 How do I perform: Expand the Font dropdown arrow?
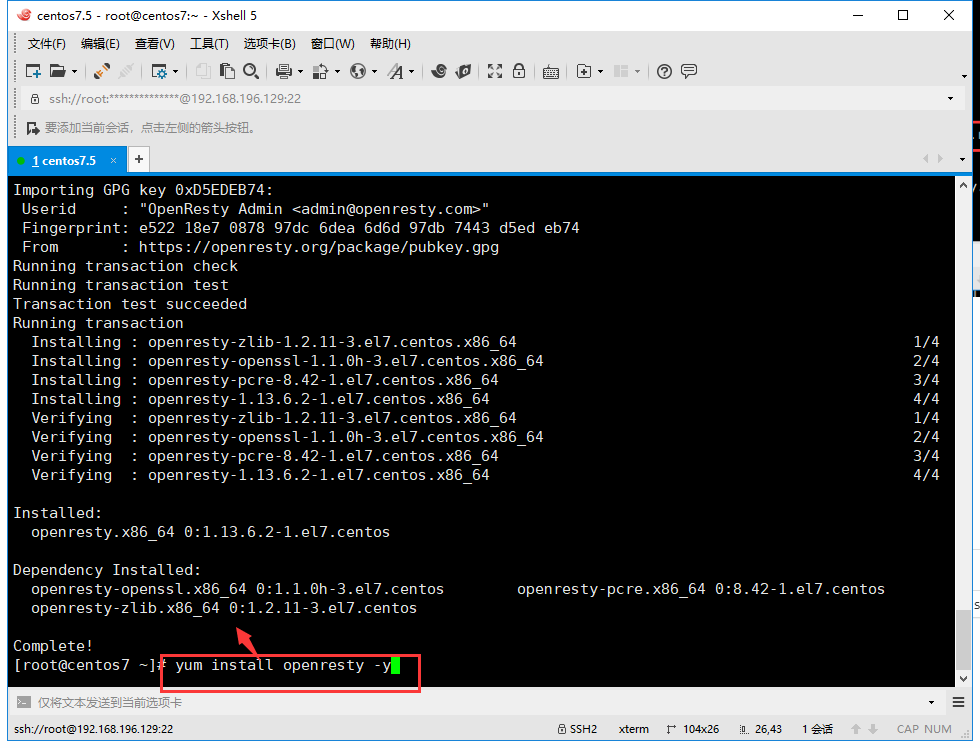point(411,72)
